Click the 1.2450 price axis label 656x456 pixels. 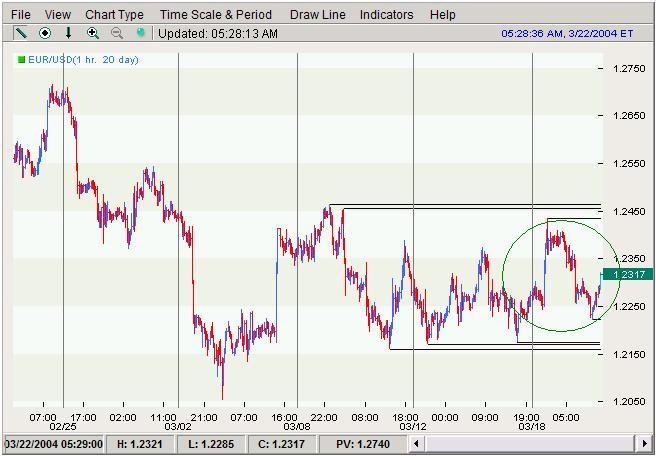(x=629, y=211)
